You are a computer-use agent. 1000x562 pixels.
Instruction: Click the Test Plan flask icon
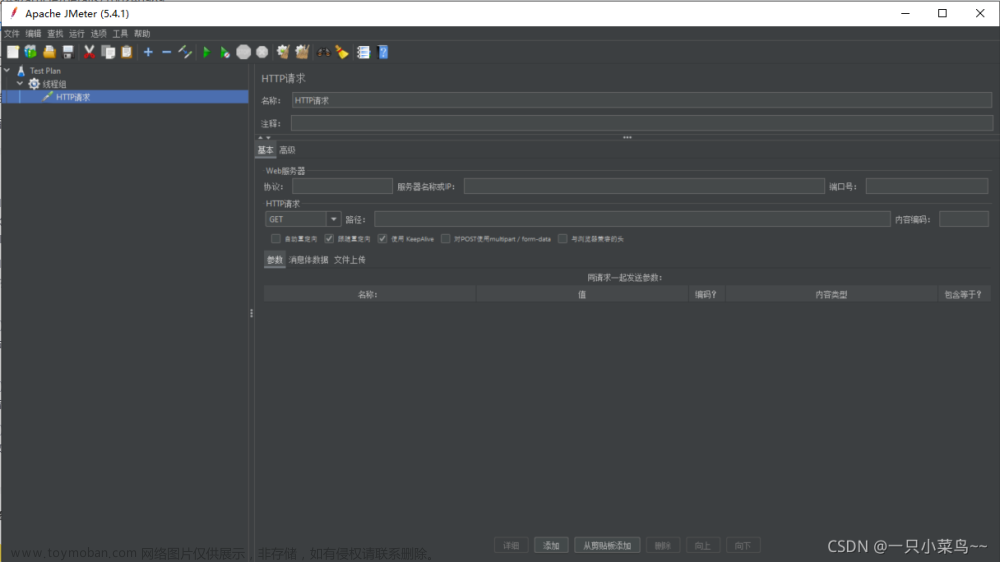click(x=21, y=71)
